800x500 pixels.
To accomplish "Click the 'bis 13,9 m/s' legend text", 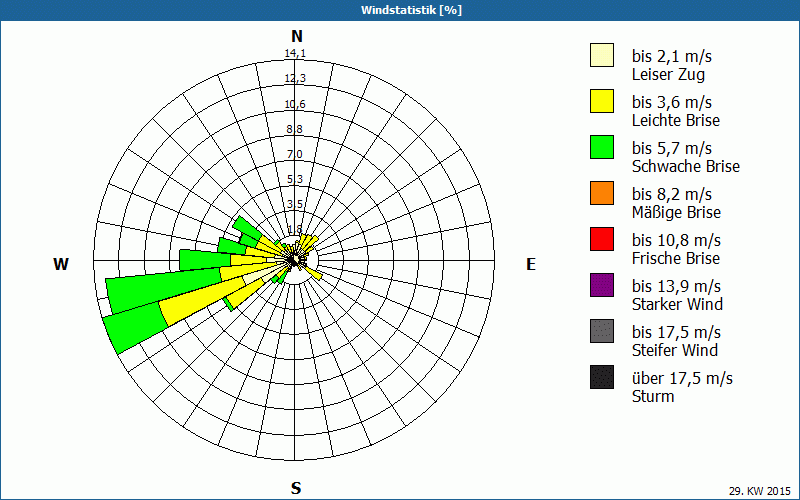I will click(x=676, y=286).
